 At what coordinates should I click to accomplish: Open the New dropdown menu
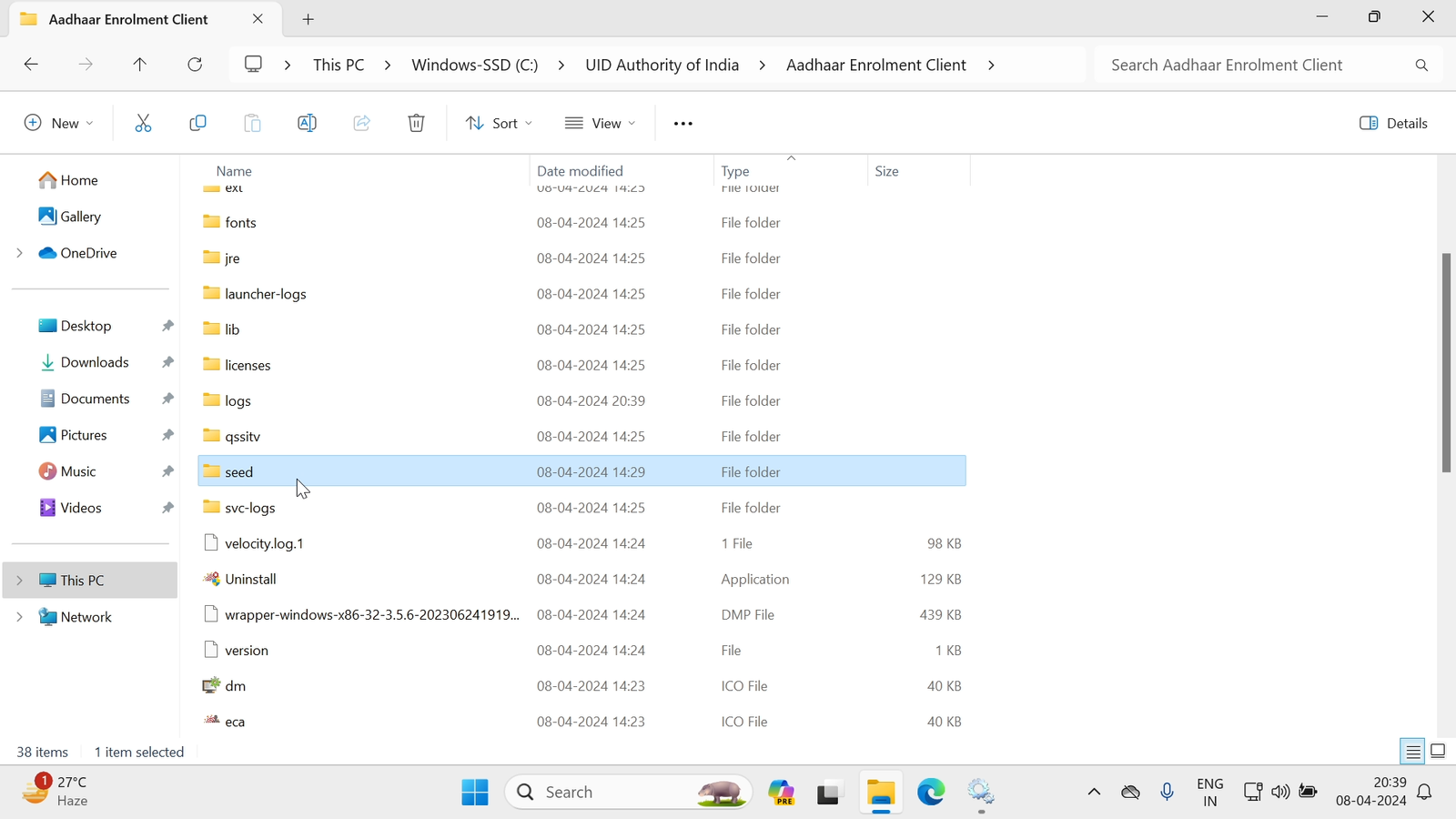pos(58,123)
